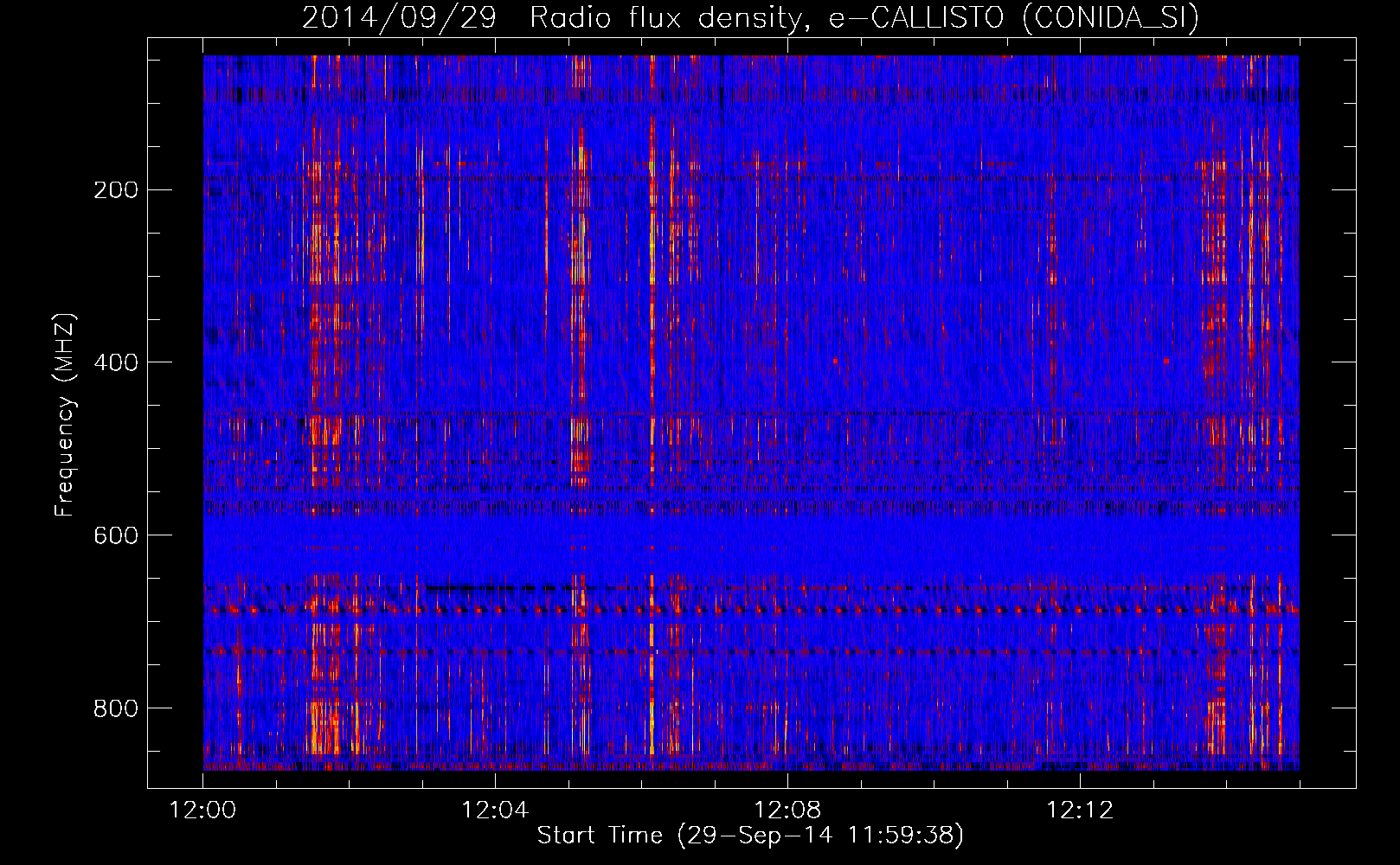Click the '800' frequency tick label

tap(116, 708)
